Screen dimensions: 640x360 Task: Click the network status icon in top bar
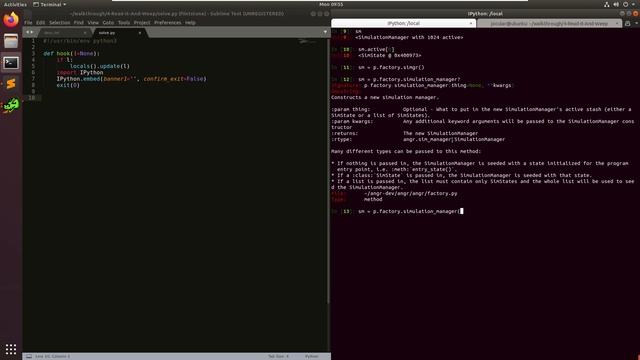pos(607,4)
